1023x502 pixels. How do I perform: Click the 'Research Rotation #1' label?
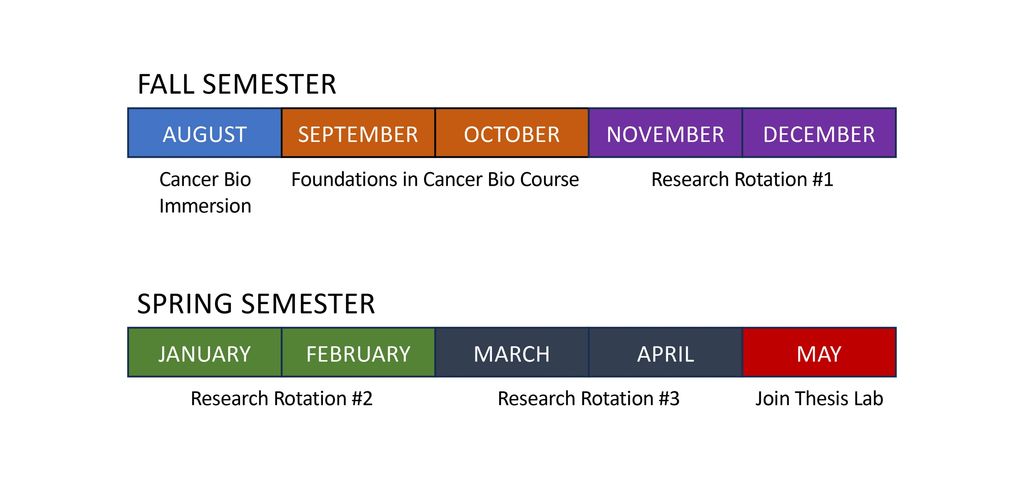[742, 180]
